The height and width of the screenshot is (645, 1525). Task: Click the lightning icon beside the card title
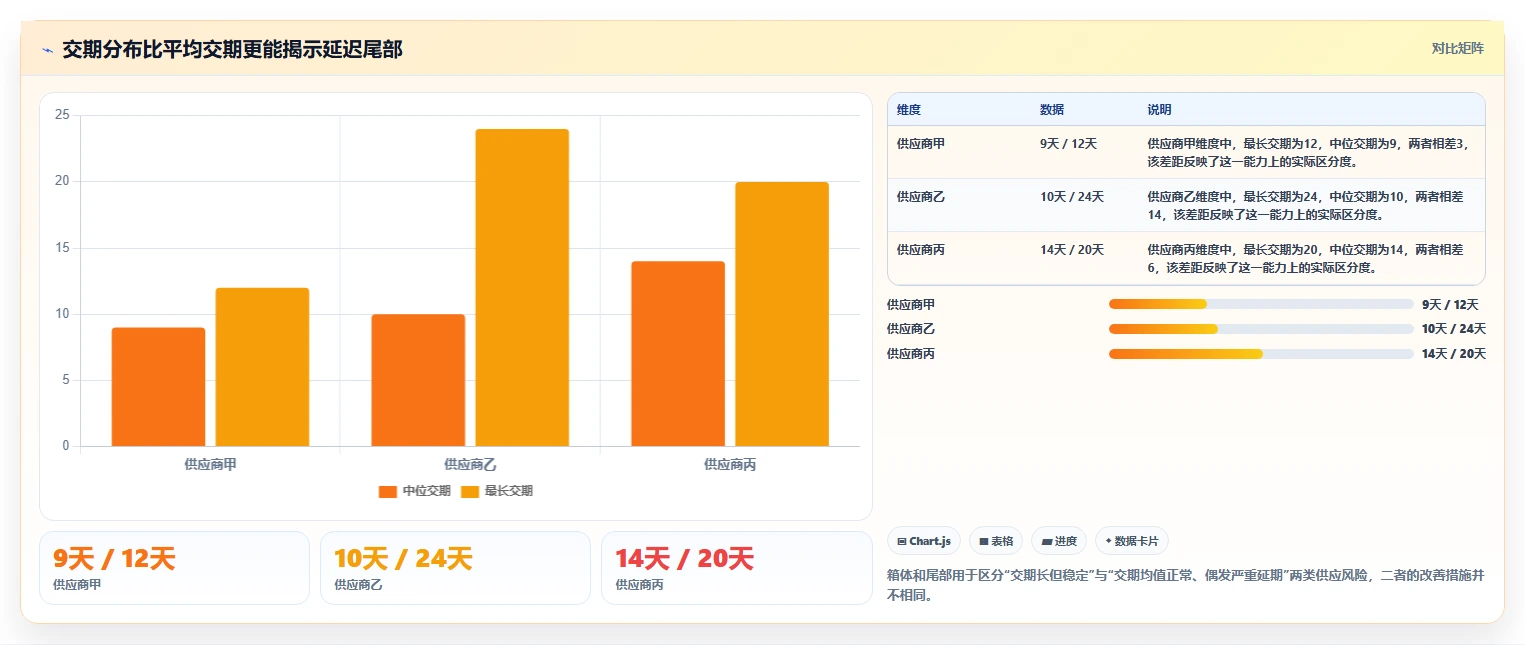[48, 50]
